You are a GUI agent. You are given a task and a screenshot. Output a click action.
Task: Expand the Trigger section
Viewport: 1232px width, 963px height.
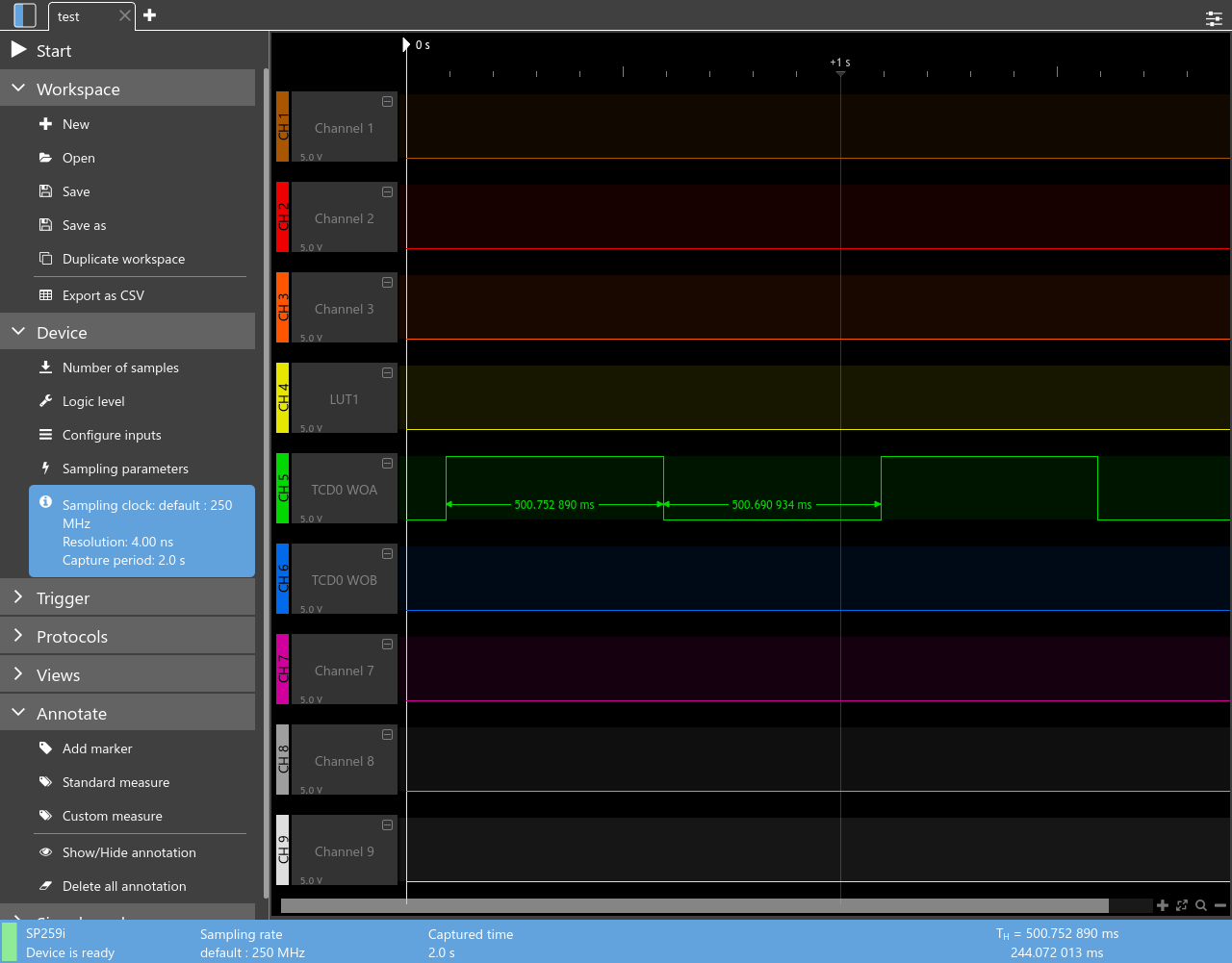coord(63,598)
